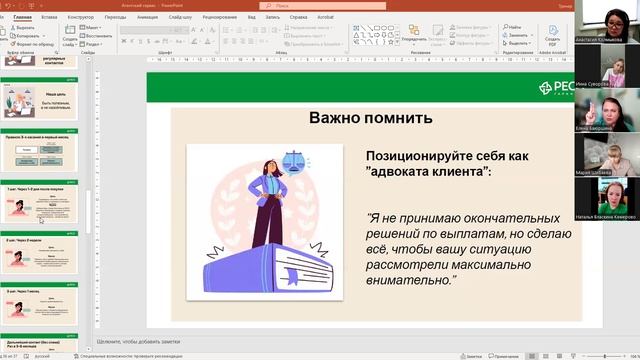The width and height of the screenshot is (640, 360).
Task: Select the rectangle shape in the shapes gallery
Action: point(377,28)
